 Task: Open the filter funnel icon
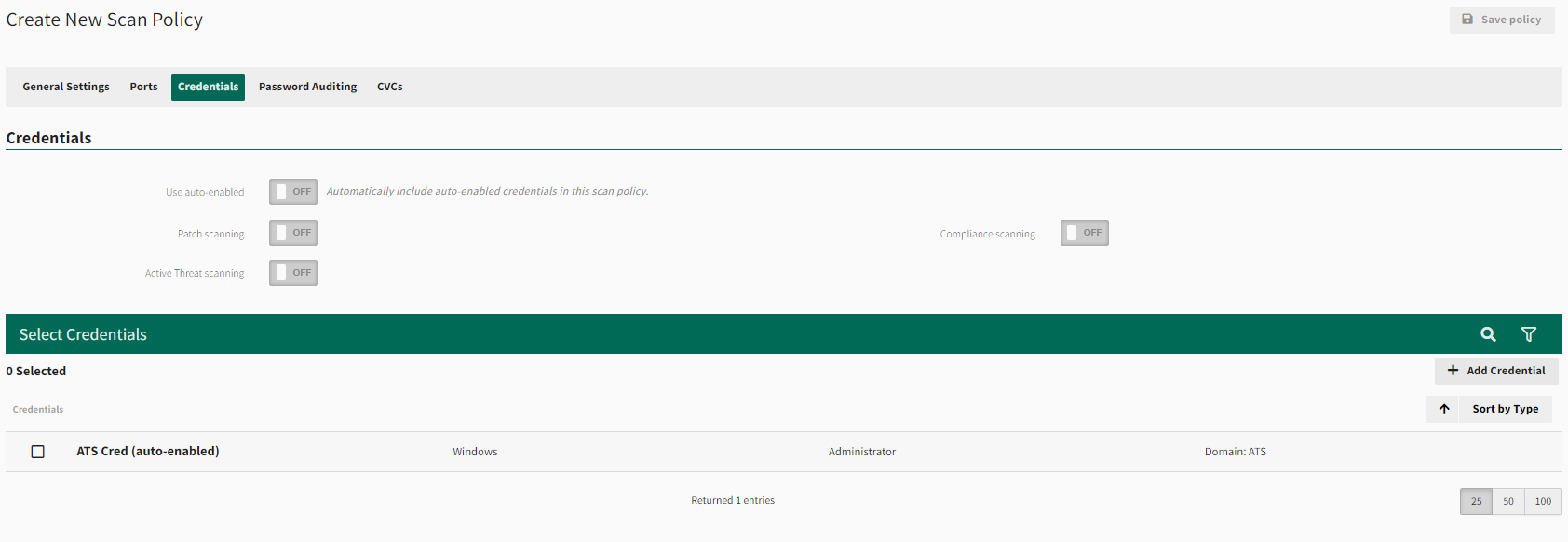[1528, 334]
